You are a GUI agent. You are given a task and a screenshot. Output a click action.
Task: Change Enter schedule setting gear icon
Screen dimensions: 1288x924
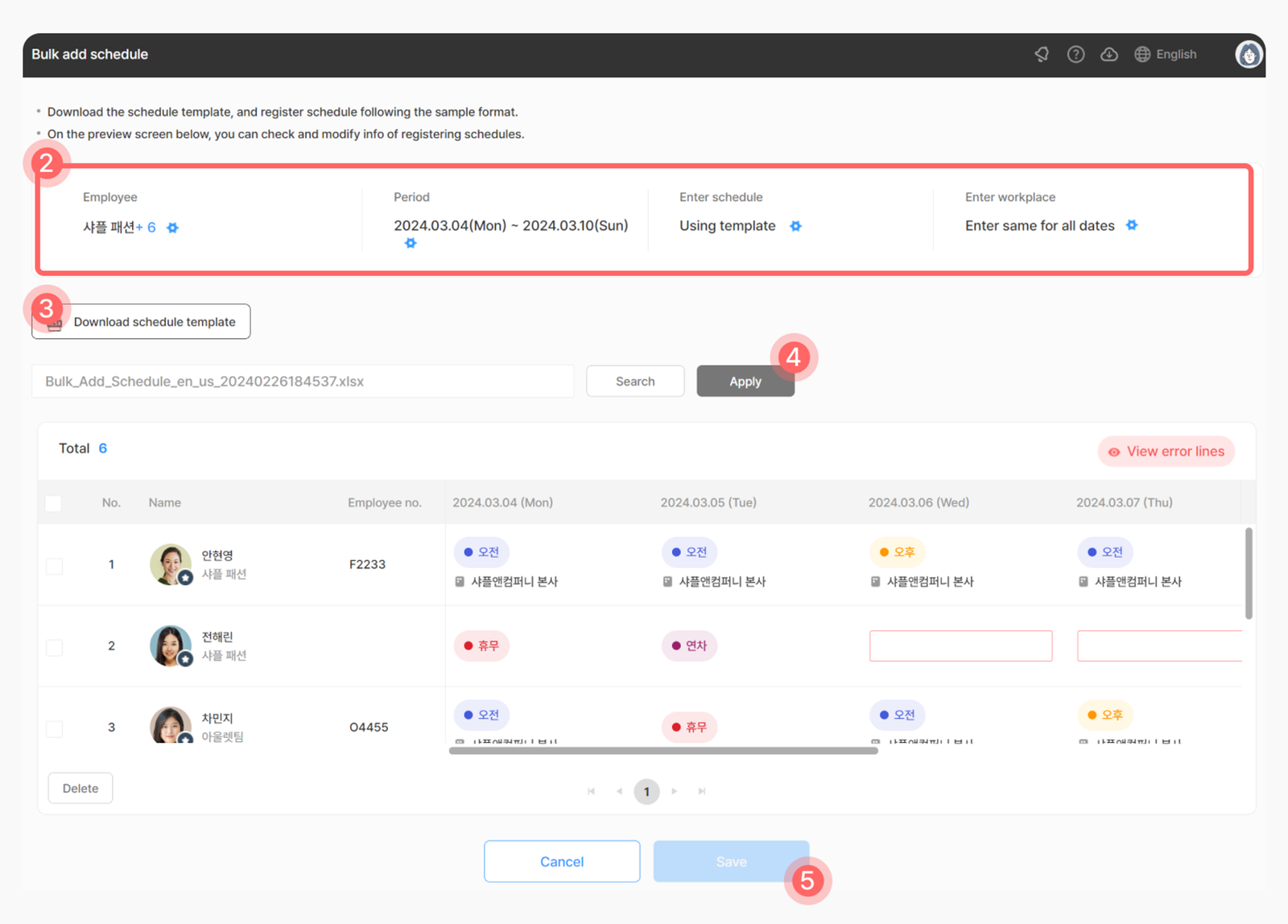[x=795, y=226]
